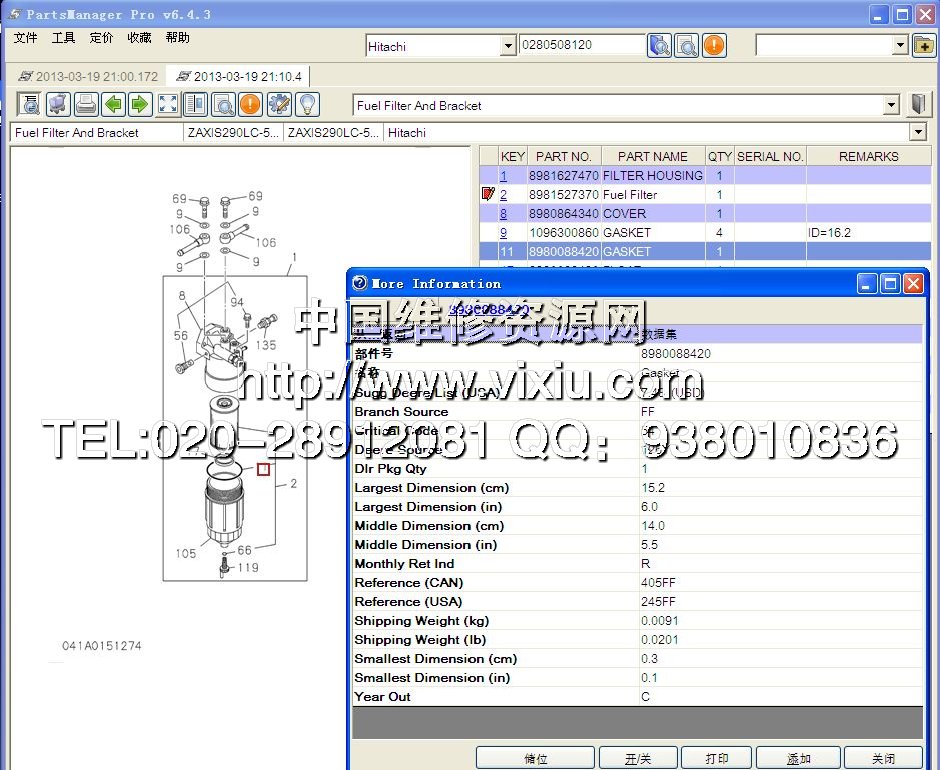940x770 pixels.
Task: Click the part number search field
Action: [581, 45]
